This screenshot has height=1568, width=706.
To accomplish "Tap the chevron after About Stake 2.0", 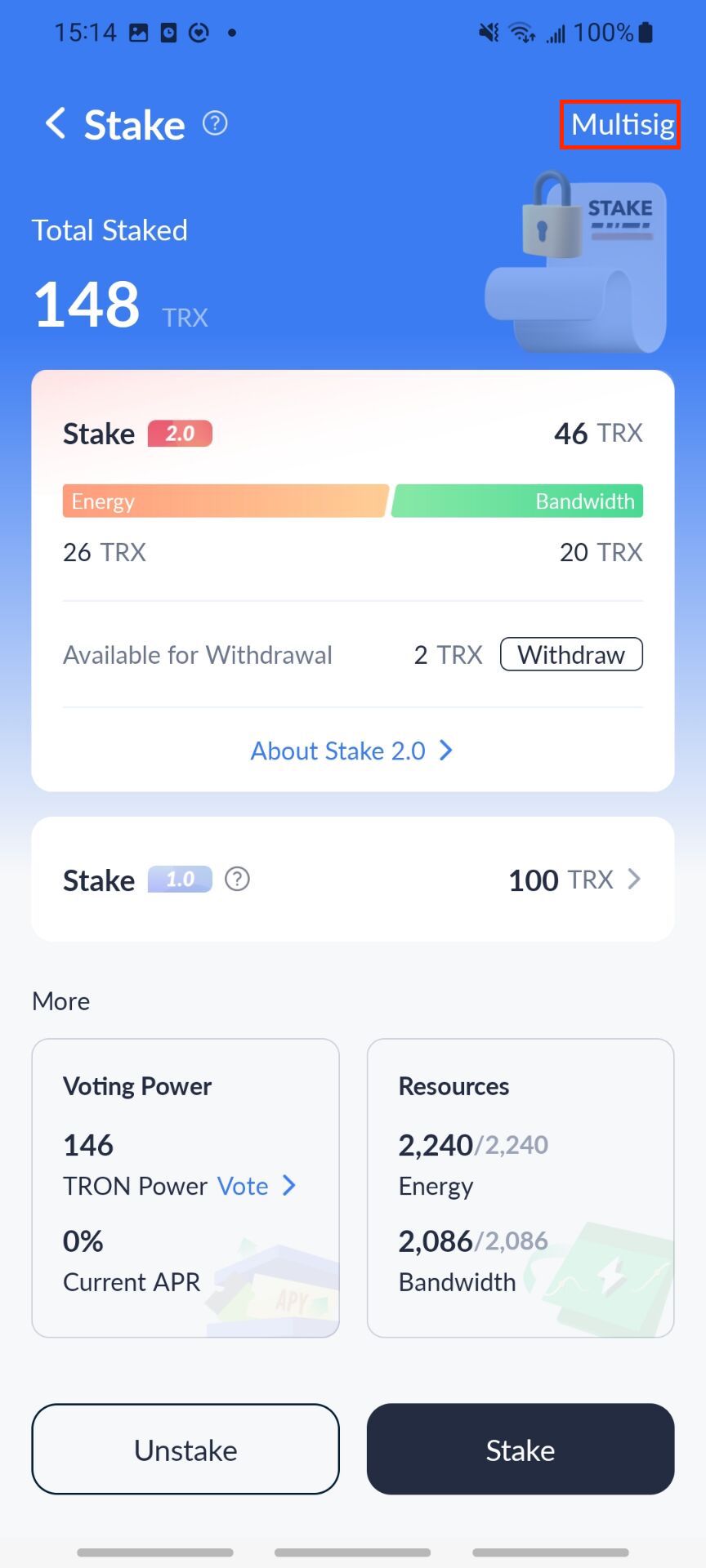I will [446, 751].
